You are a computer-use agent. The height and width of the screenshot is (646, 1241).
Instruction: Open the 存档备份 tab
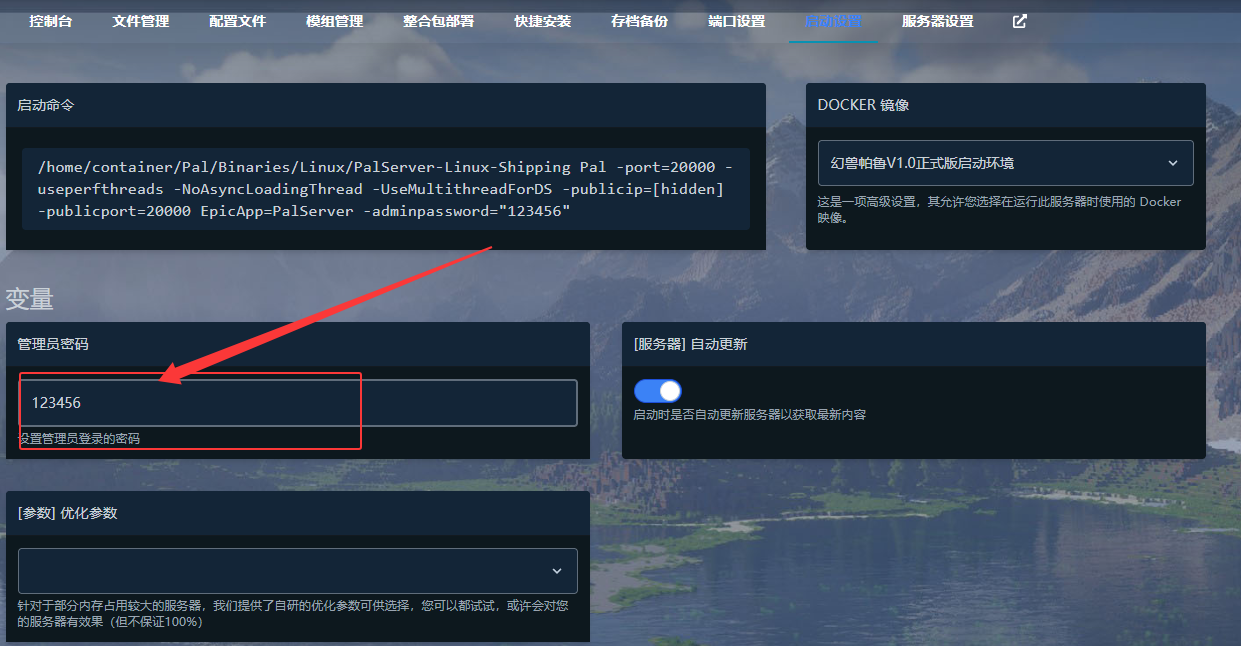coord(639,21)
